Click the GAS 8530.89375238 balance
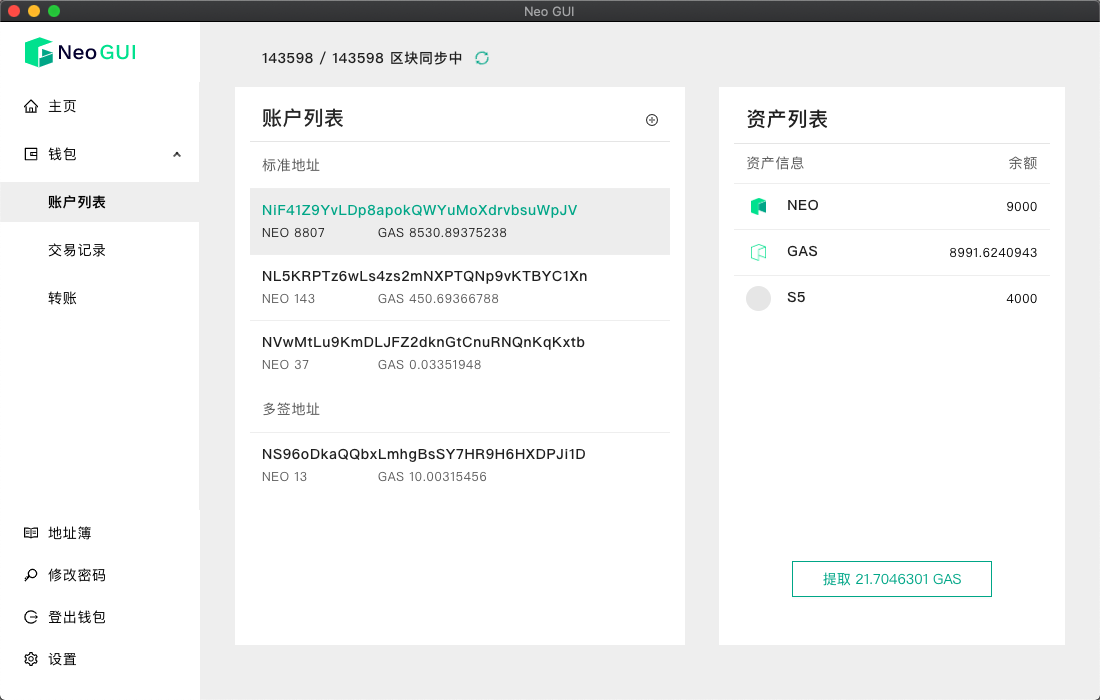This screenshot has height=700, width=1100. [442, 233]
